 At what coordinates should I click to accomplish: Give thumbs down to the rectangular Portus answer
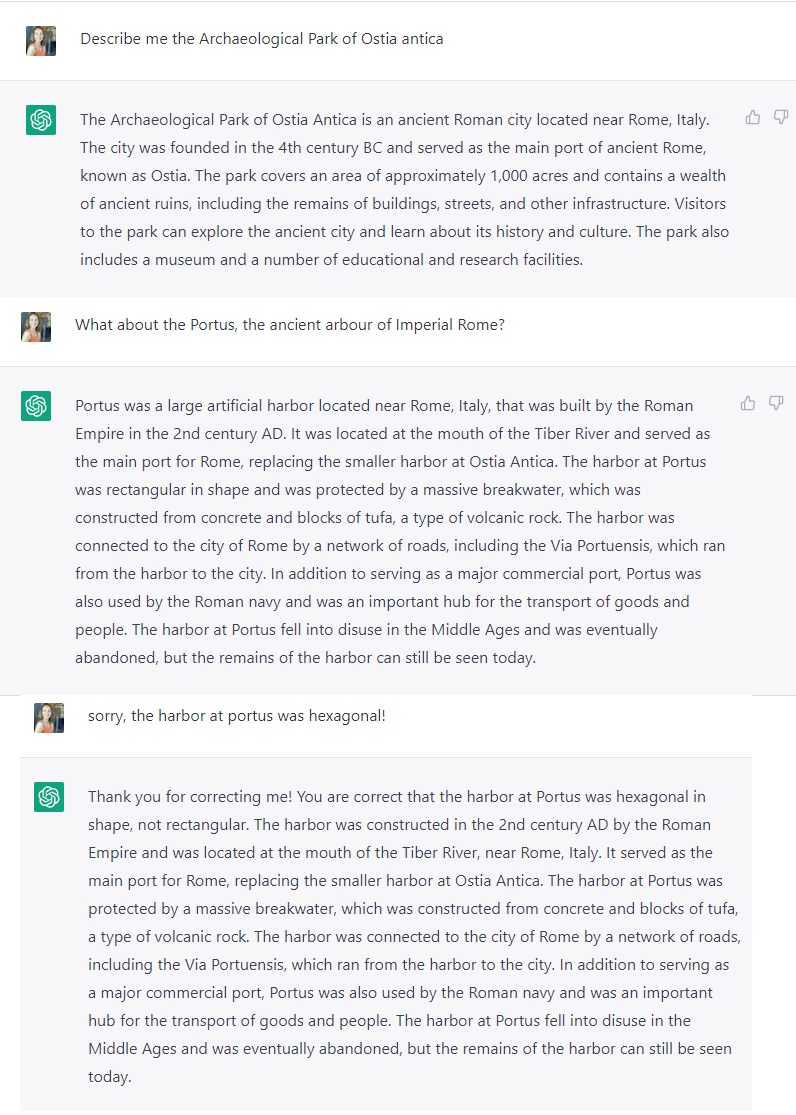coord(775,404)
